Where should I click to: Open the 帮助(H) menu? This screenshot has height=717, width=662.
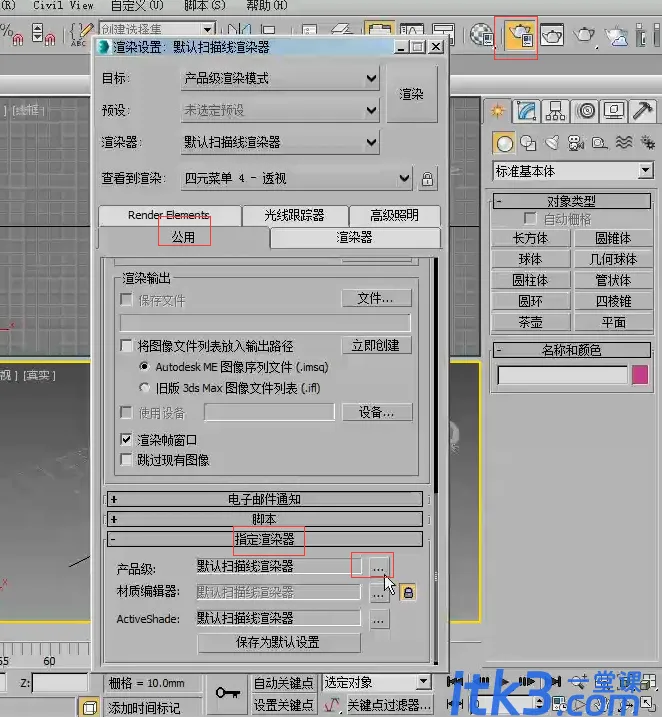[267, 6]
